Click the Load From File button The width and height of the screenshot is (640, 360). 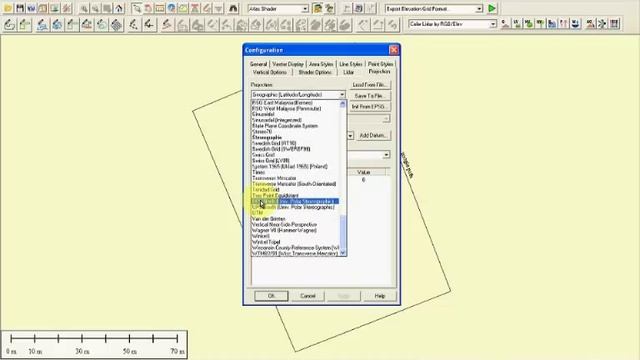point(370,85)
